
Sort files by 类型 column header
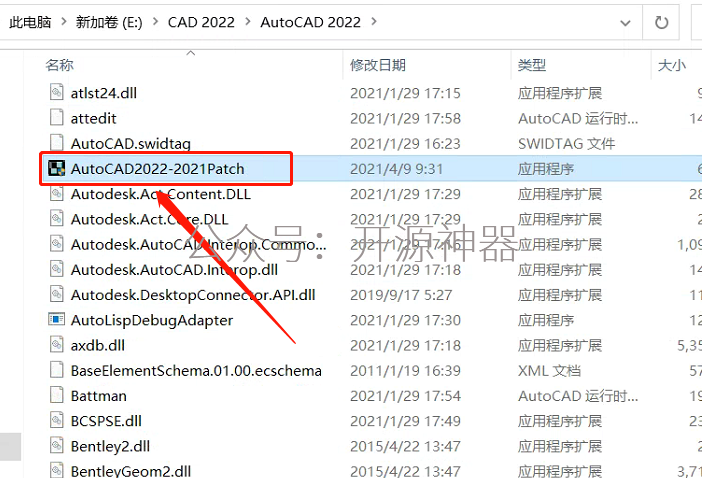(532, 65)
